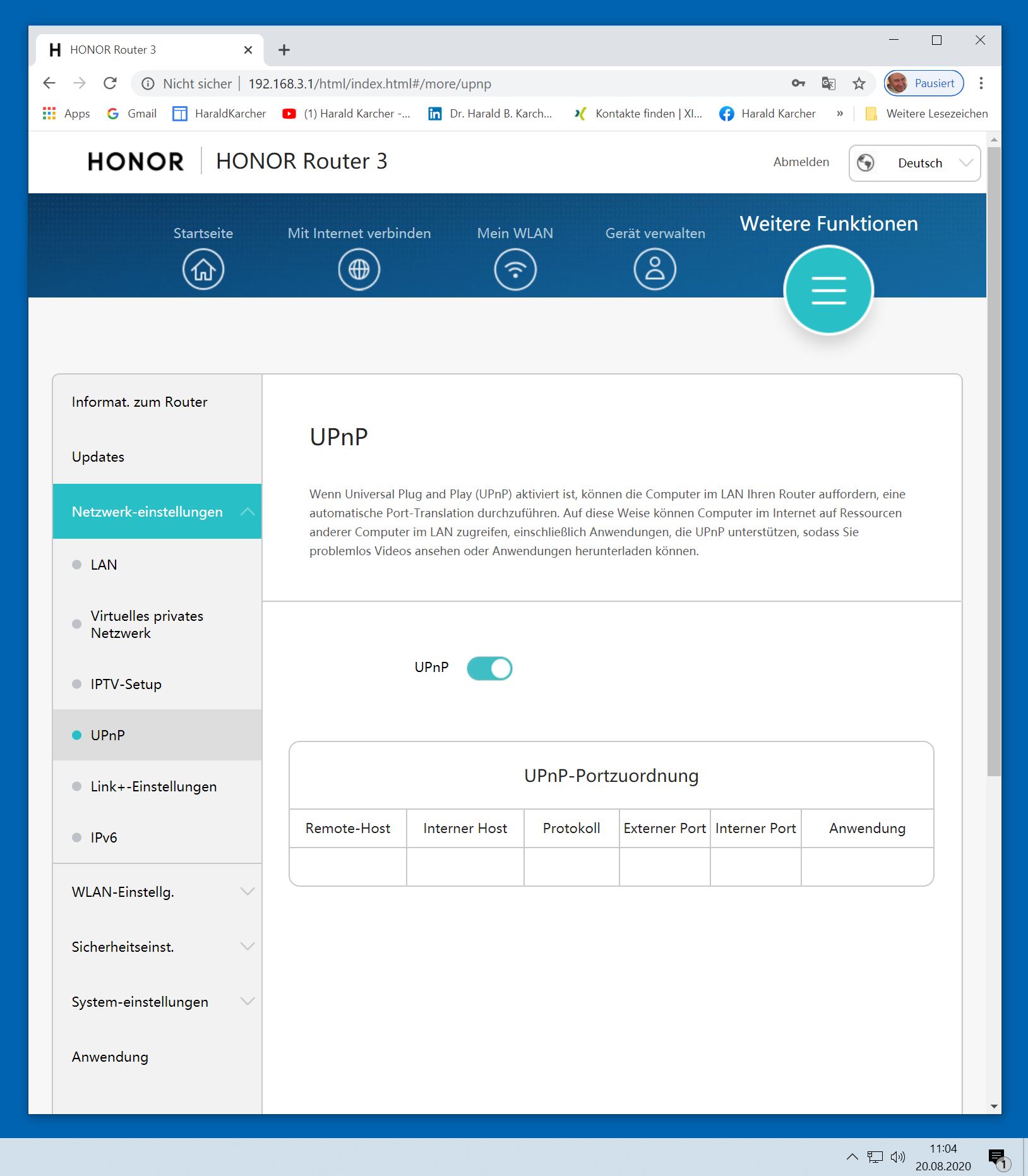
Task: Click the browser forward arrow
Action: [x=80, y=83]
